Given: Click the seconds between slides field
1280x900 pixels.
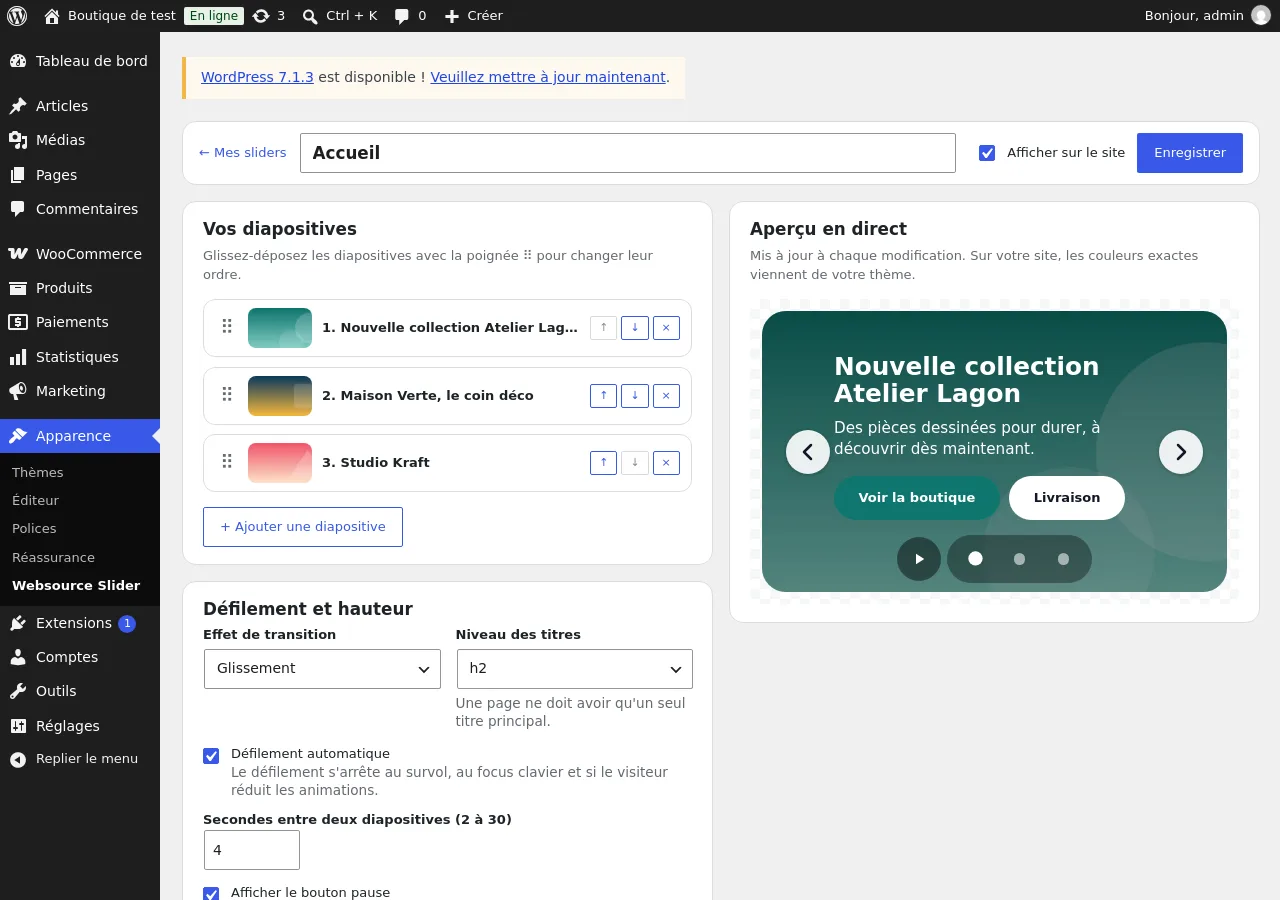Looking at the screenshot, I should (252, 850).
